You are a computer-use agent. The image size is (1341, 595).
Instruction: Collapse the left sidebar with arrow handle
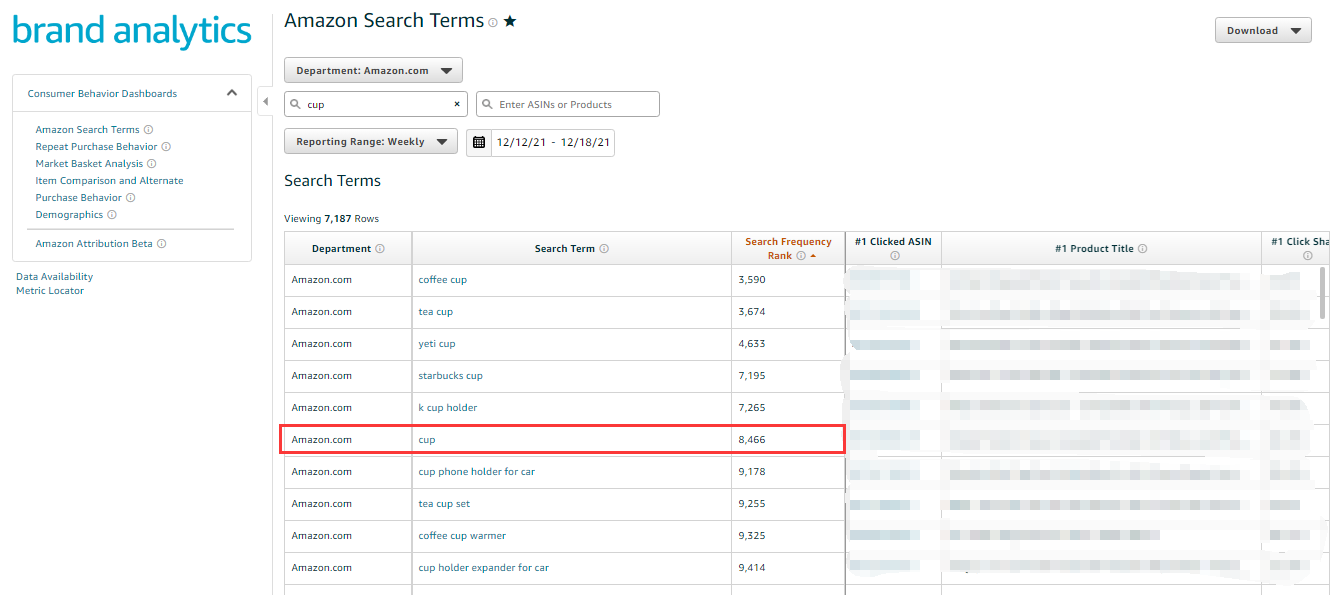pos(265,102)
